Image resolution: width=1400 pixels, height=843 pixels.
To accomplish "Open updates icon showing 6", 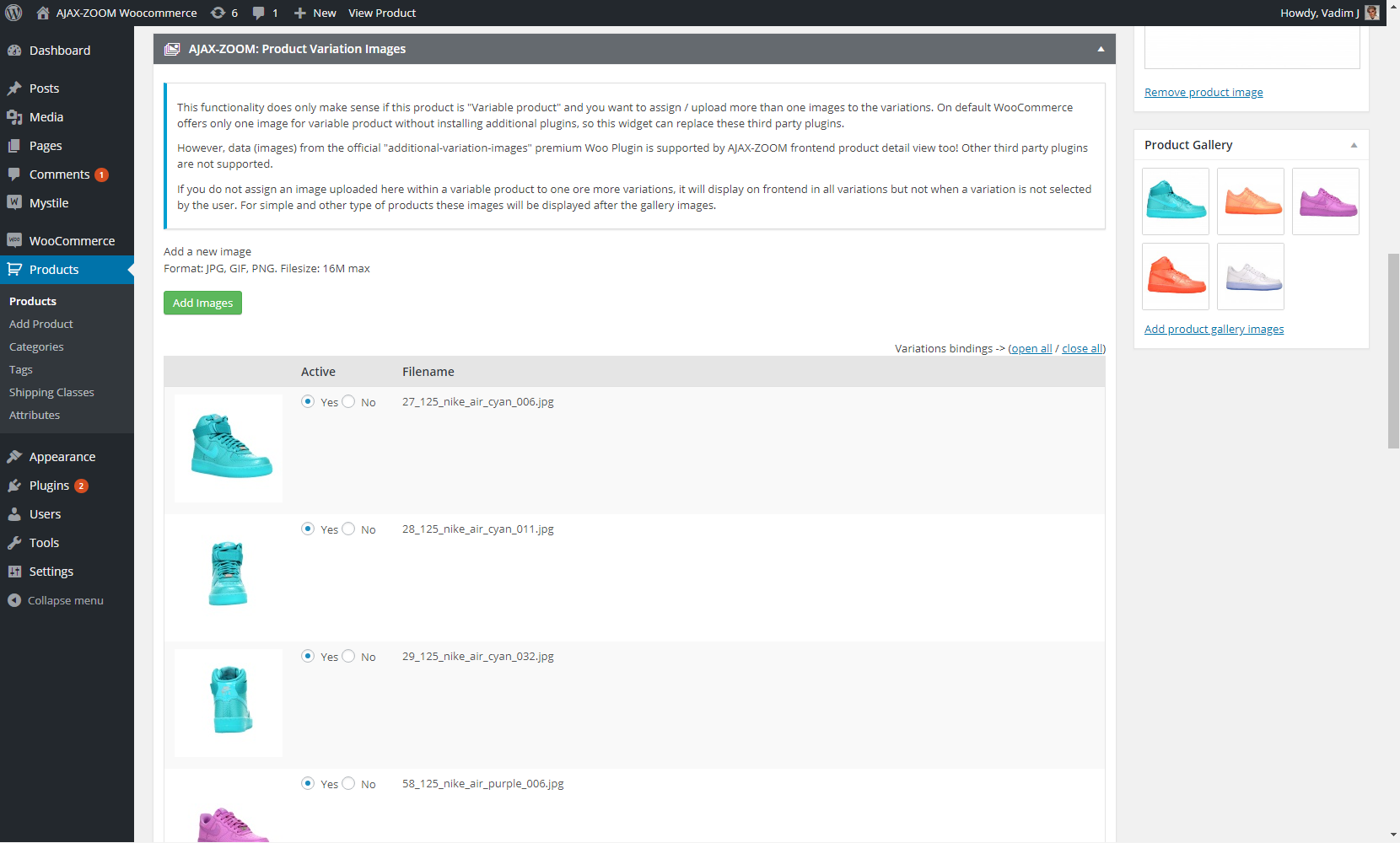I will (x=218, y=13).
